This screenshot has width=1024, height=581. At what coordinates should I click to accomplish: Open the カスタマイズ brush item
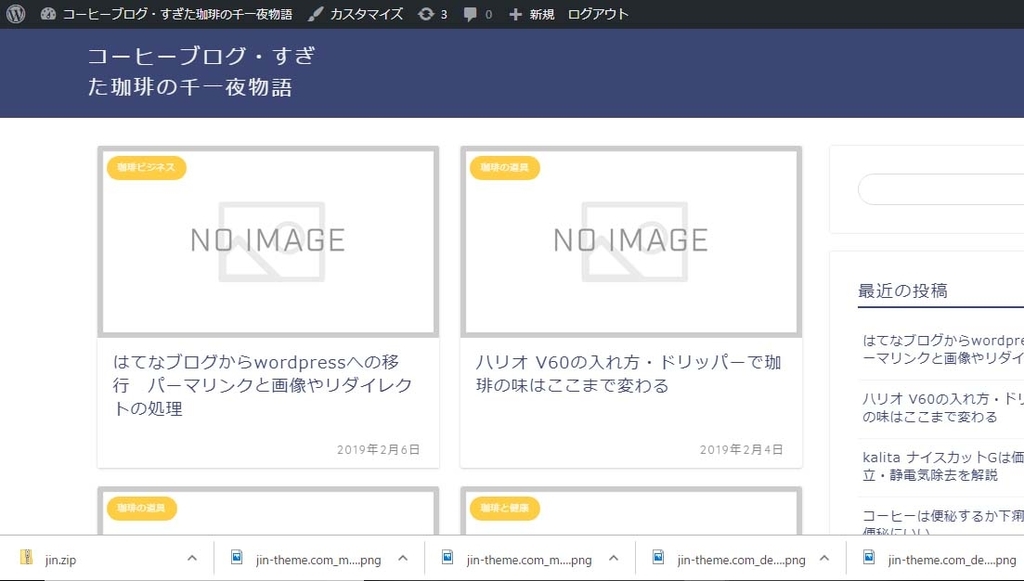[x=355, y=14]
